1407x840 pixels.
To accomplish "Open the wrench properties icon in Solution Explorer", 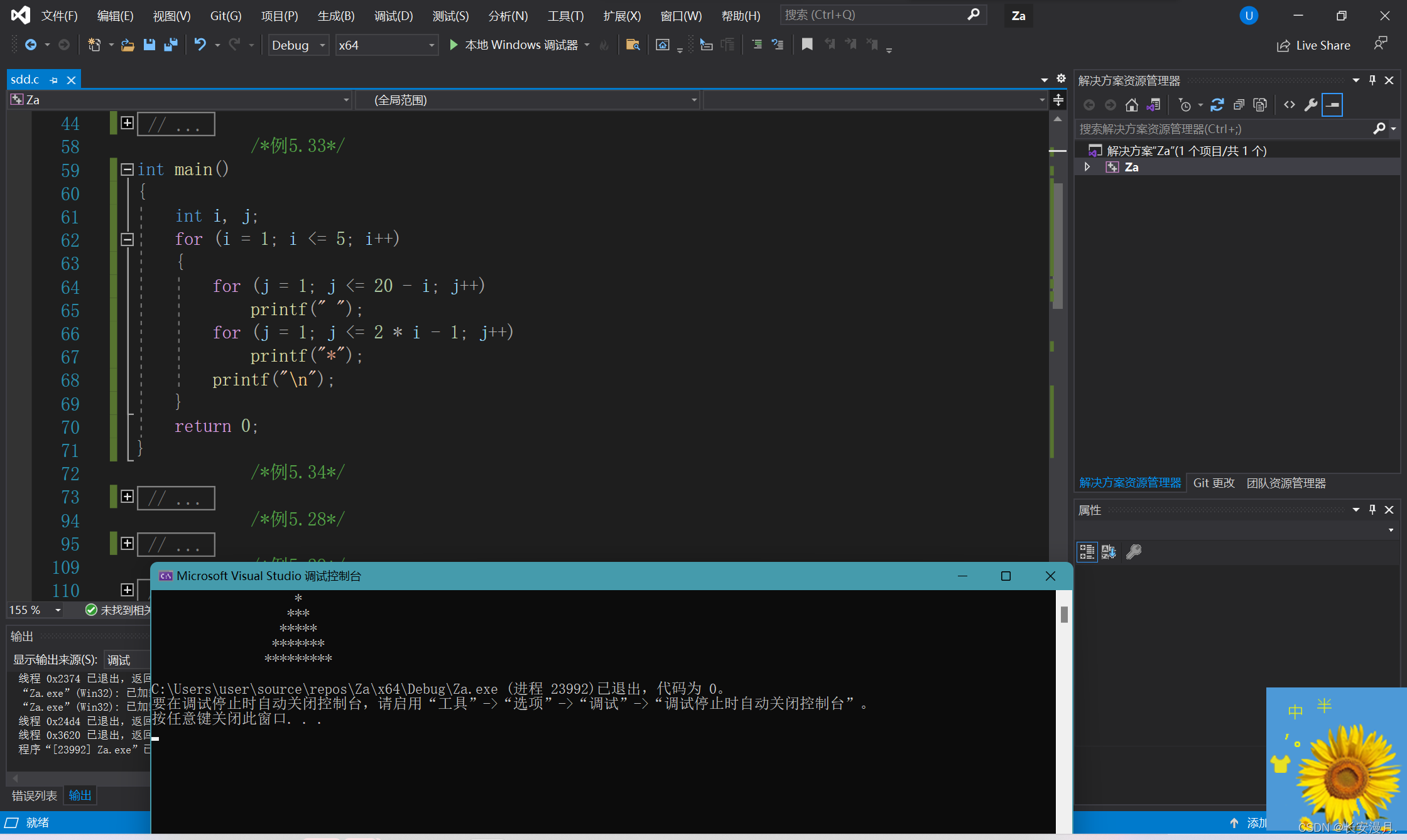I will [x=1310, y=105].
